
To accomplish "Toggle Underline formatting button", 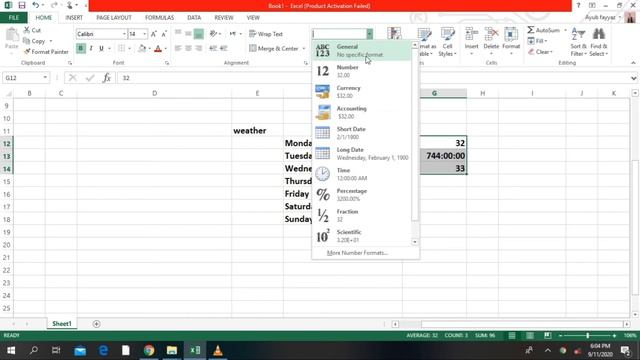I will point(101,48).
